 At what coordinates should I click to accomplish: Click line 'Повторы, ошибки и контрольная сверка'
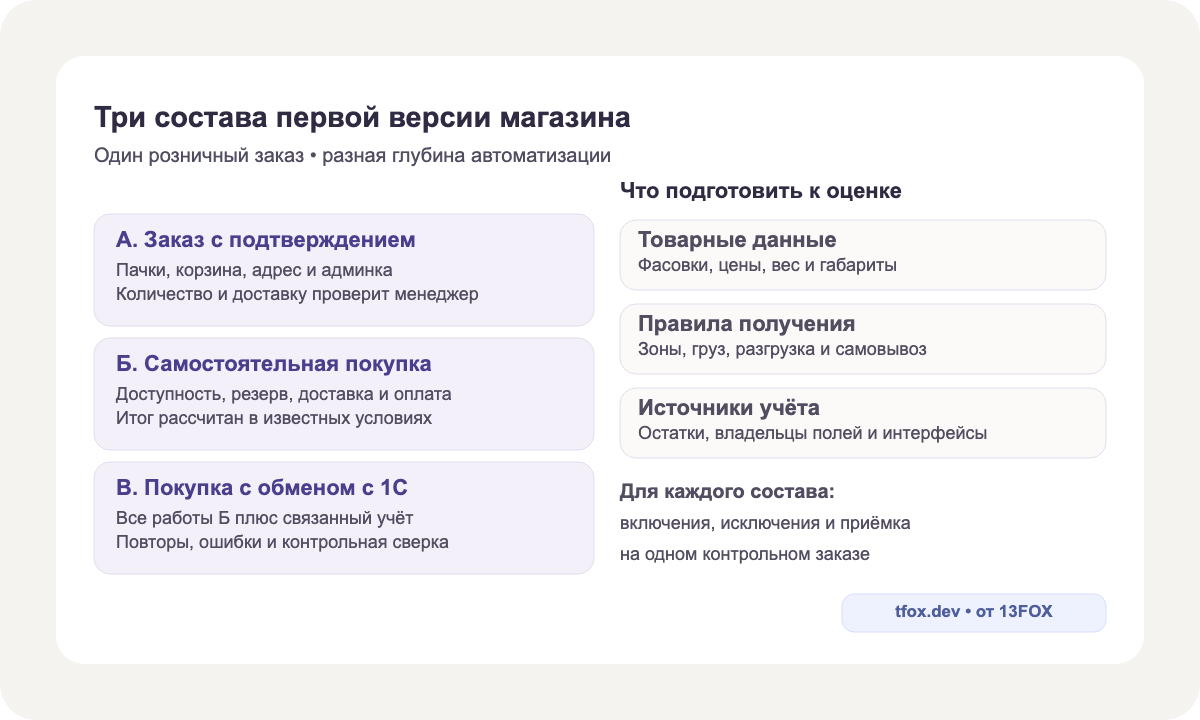(x=282, y=542)
